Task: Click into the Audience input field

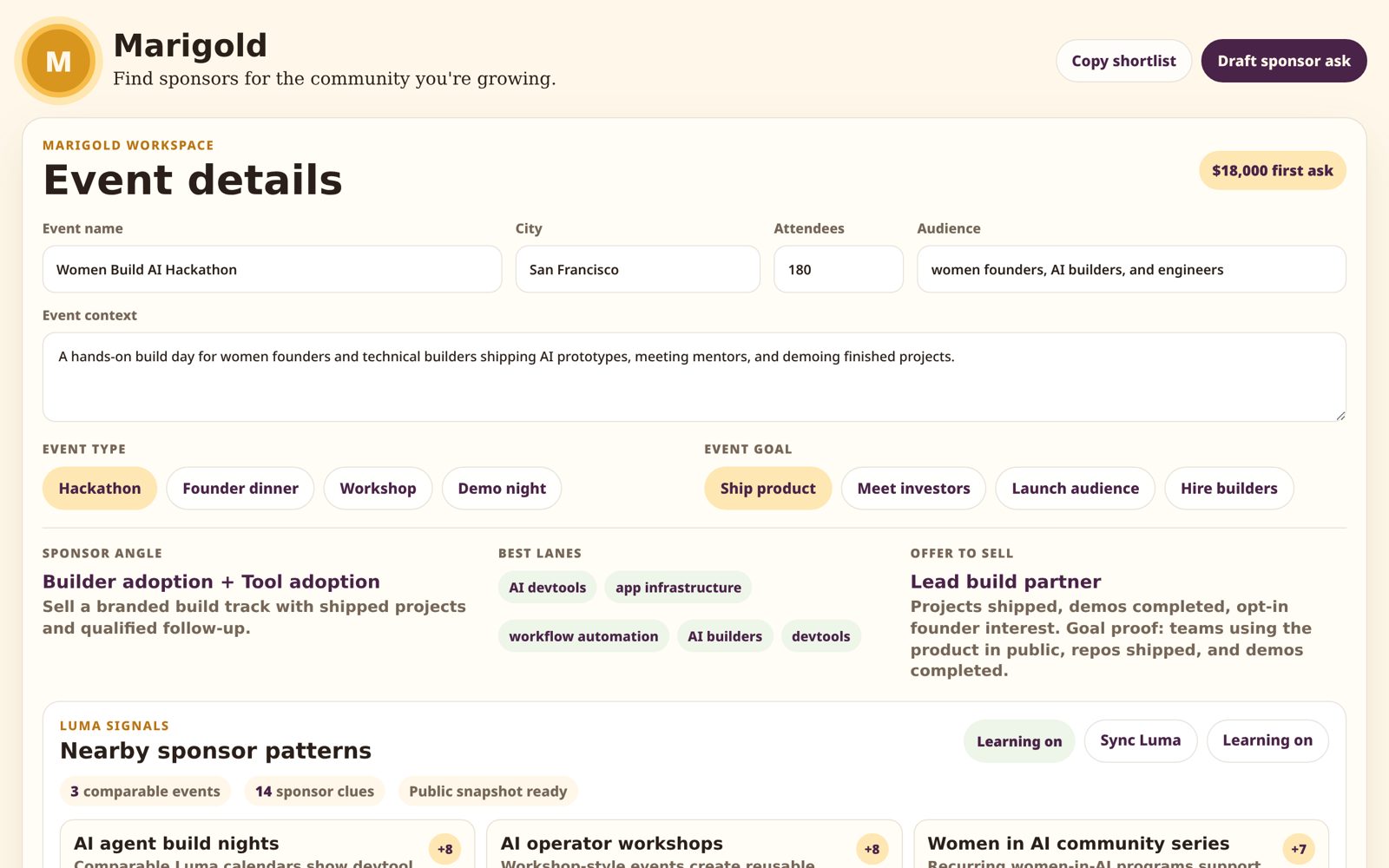Action: 1131,269
